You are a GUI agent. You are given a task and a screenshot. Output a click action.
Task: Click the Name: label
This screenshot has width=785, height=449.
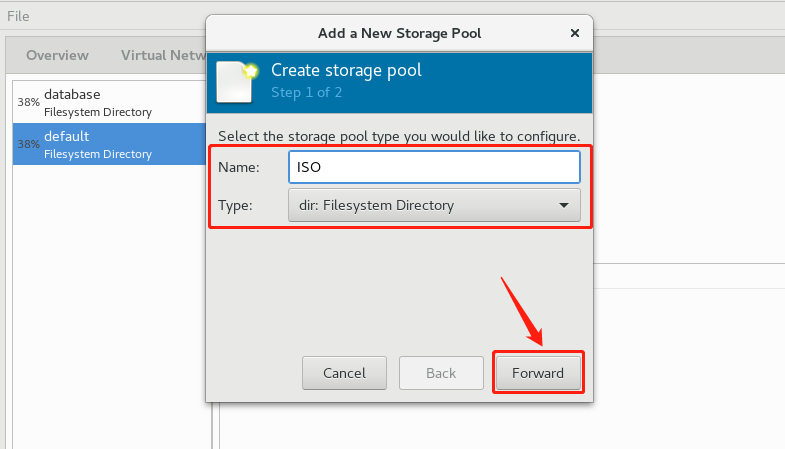239,167
